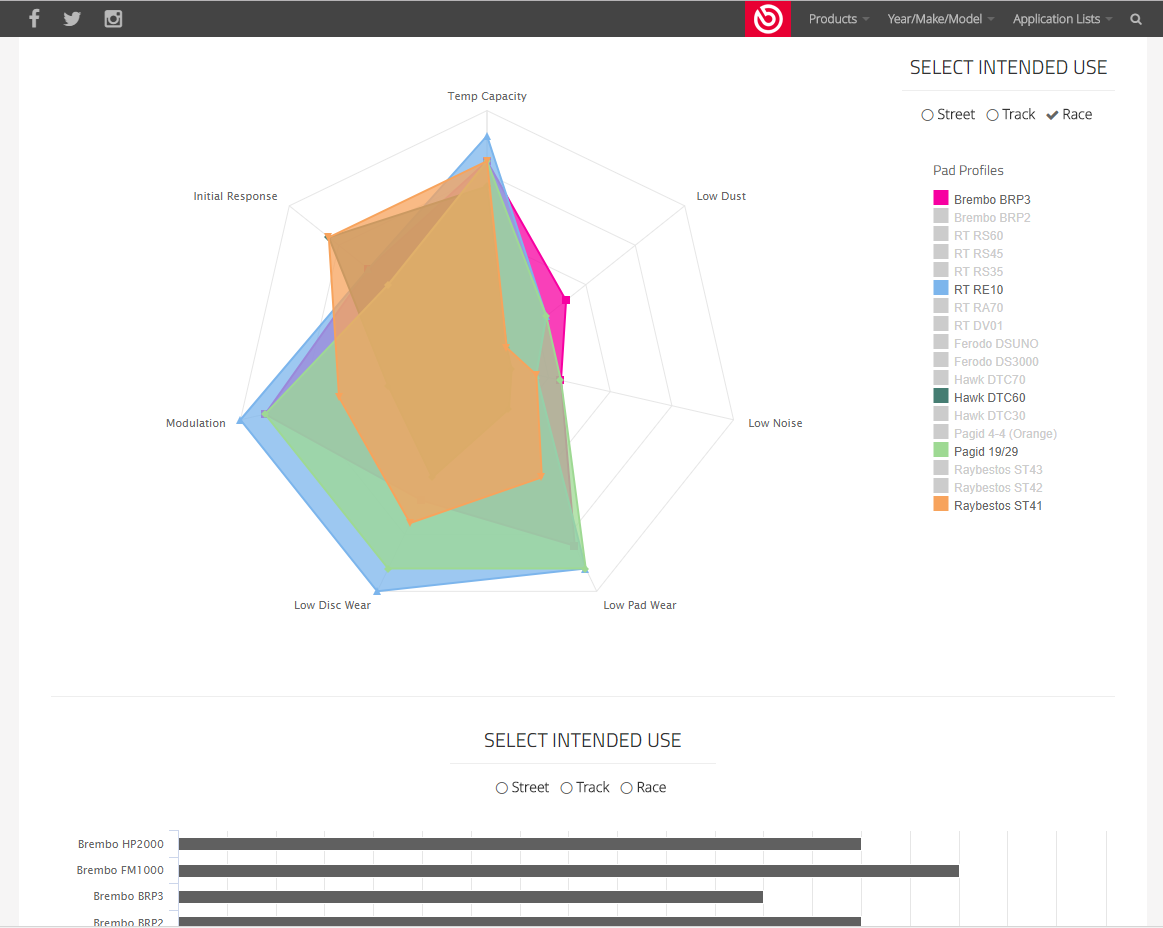The height and width of the screenshot is (928, 1163).
Task: Open the Instagram social icon
Action: click(113, 19)
